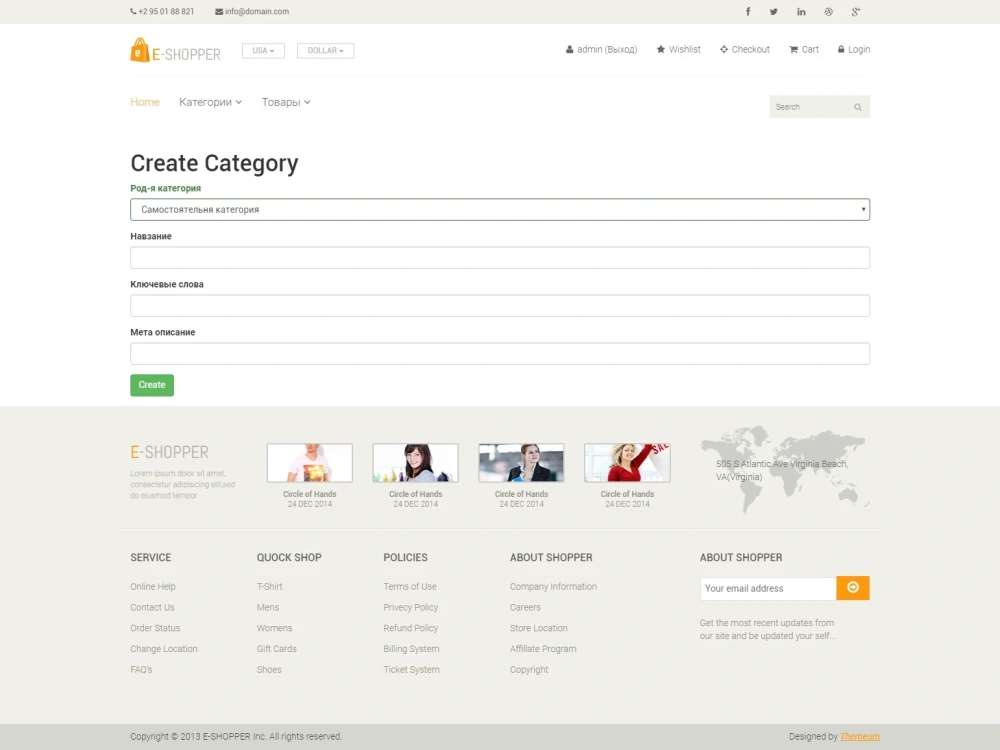Open the Dribbble icon in the header
1000x750 pixels.
[x=828, y=11]
